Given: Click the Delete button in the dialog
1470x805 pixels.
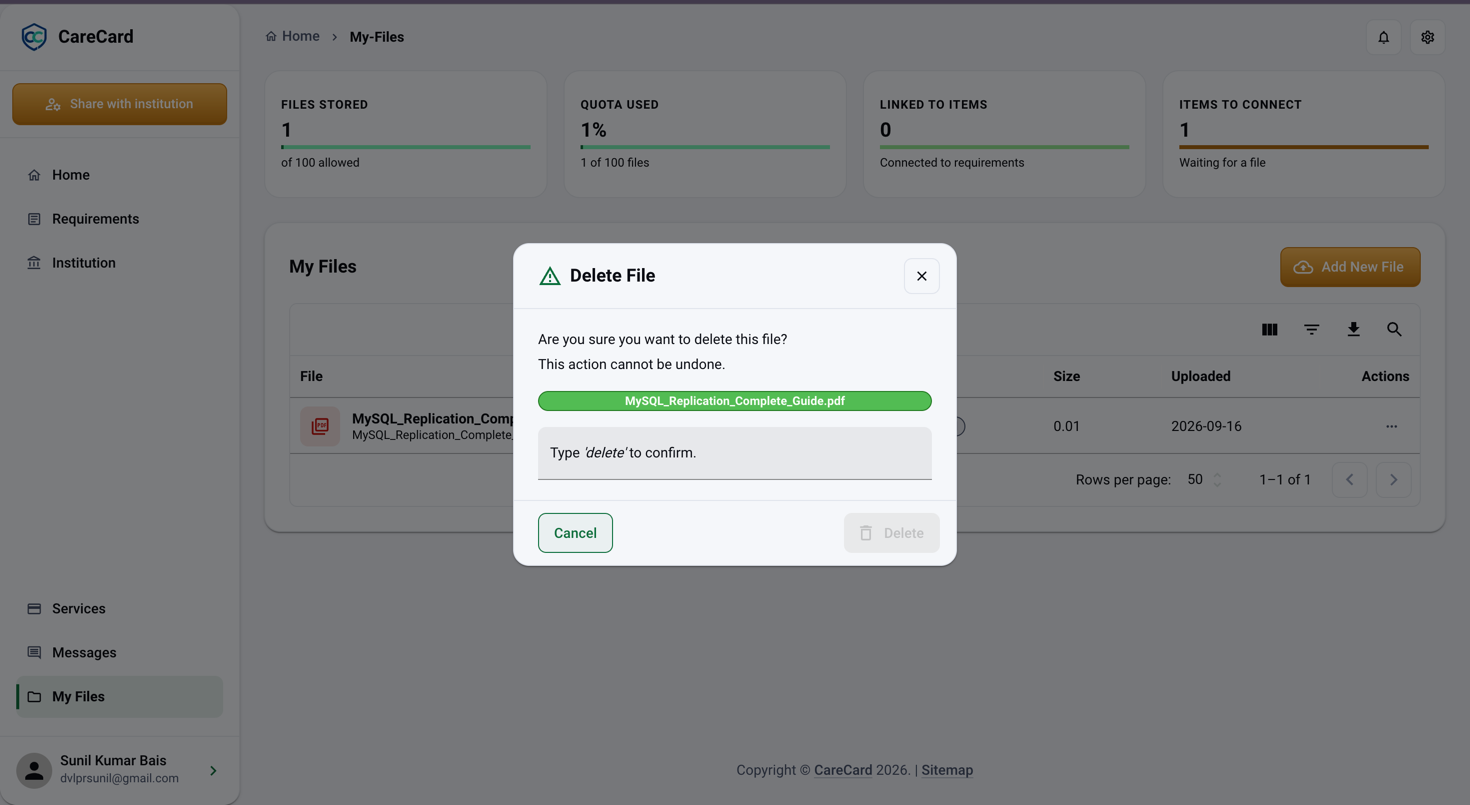Looking at the screenshot, I should coord(892,533).
